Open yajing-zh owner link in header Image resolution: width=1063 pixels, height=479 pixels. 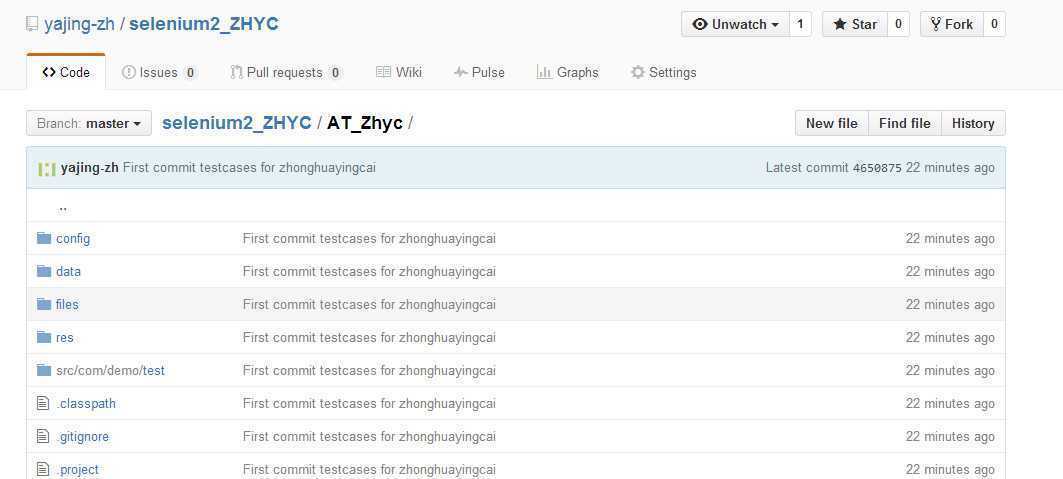click(79, 24)
